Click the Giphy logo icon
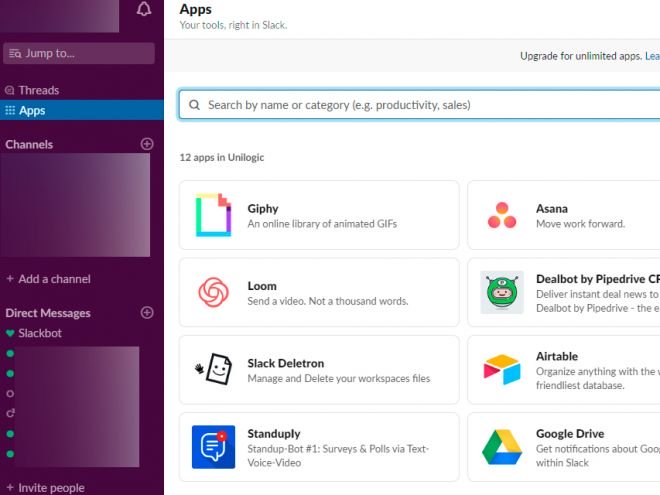The height and width of the screenshot is (495, 660). point(213,215)
